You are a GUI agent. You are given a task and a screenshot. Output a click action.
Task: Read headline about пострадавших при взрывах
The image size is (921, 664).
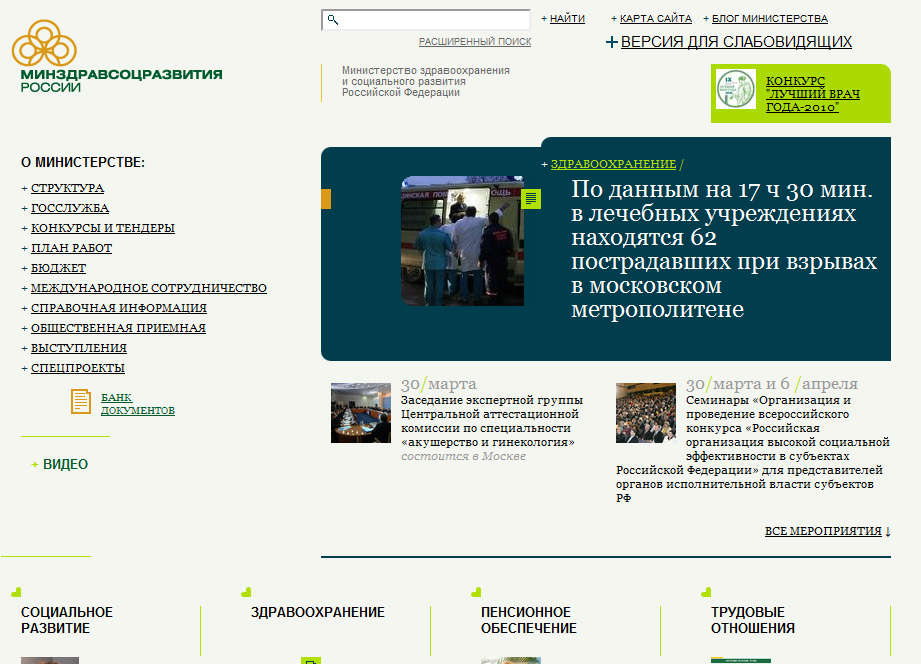(x=724, y=249)
